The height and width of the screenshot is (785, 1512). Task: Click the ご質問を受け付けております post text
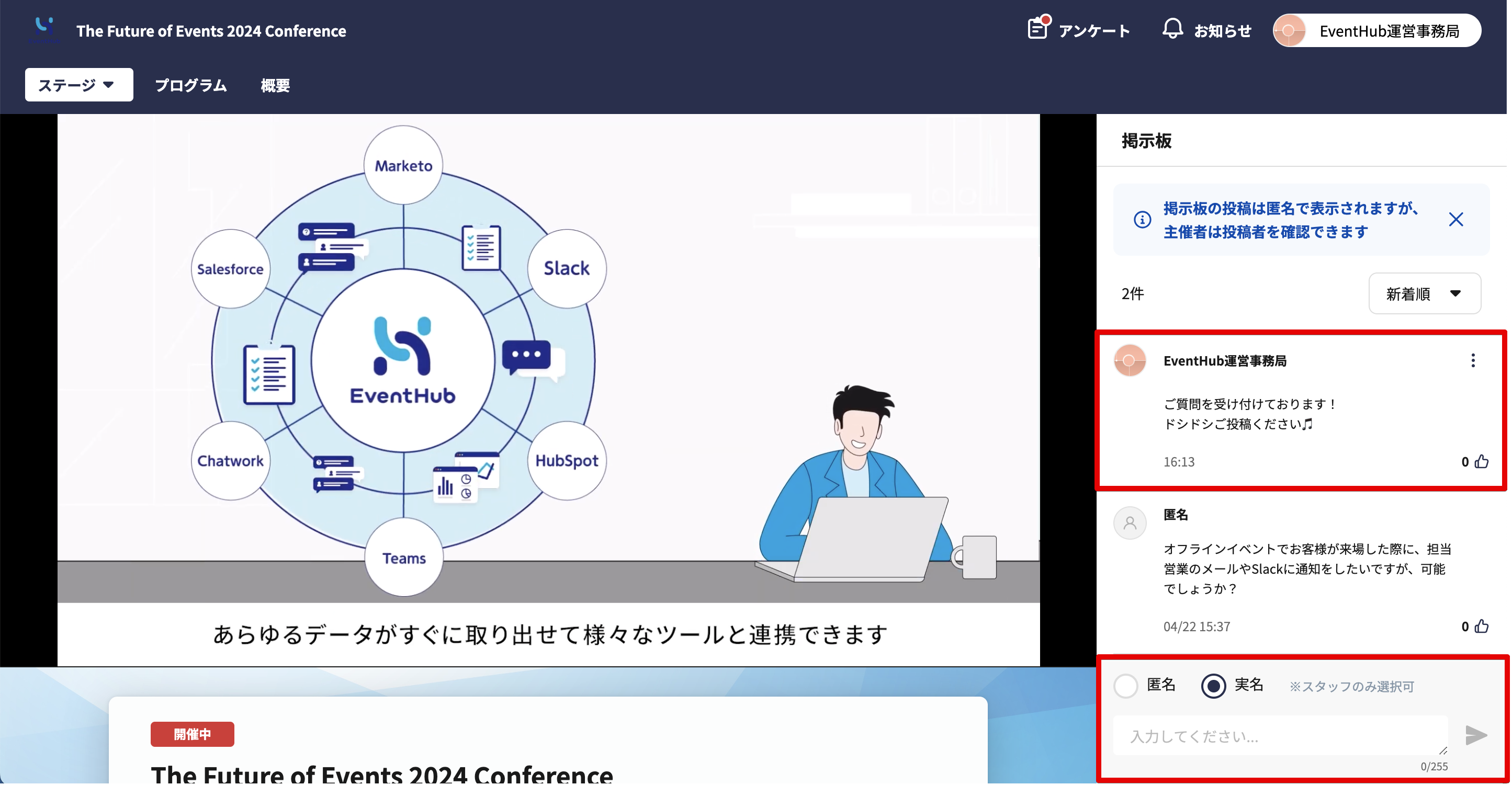point(1250,414)
